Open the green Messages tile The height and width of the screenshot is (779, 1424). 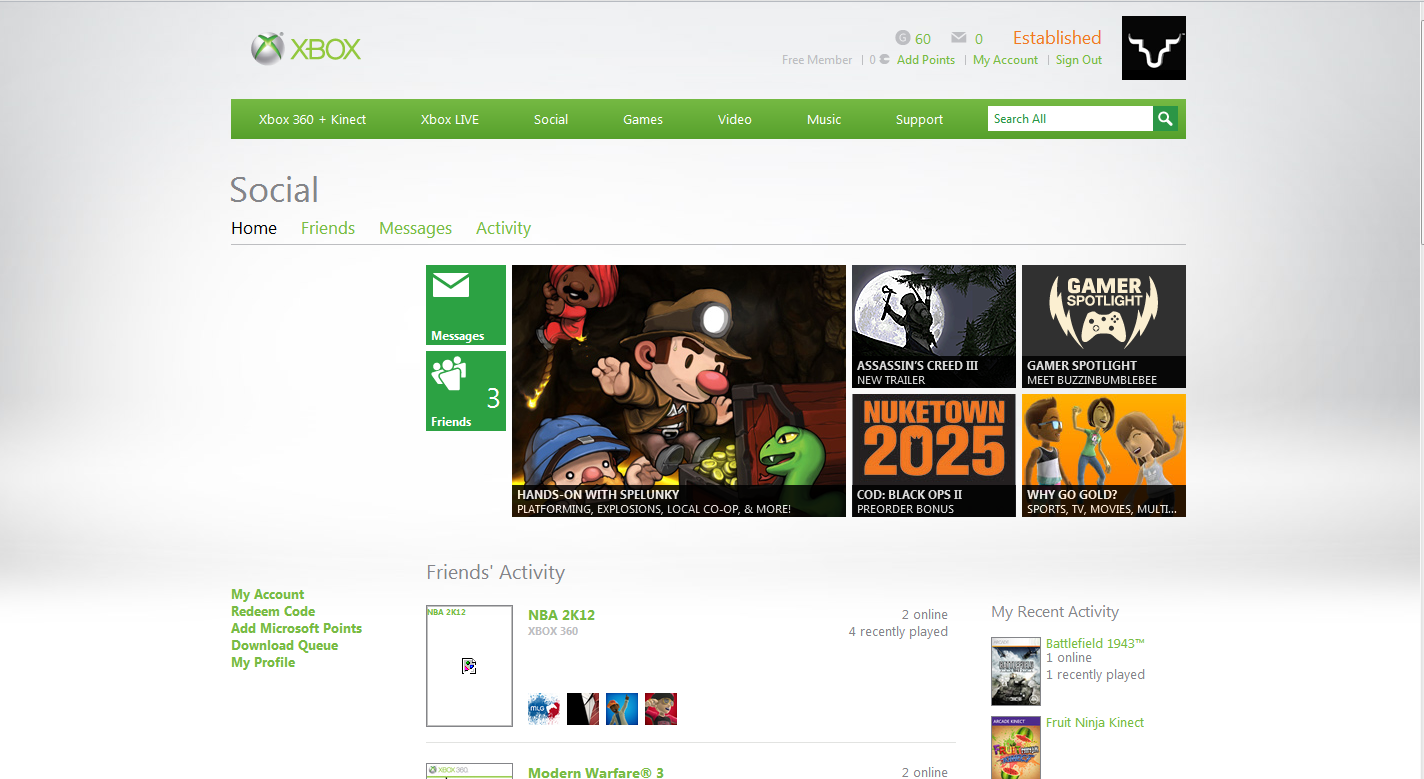tap(466, 305)
